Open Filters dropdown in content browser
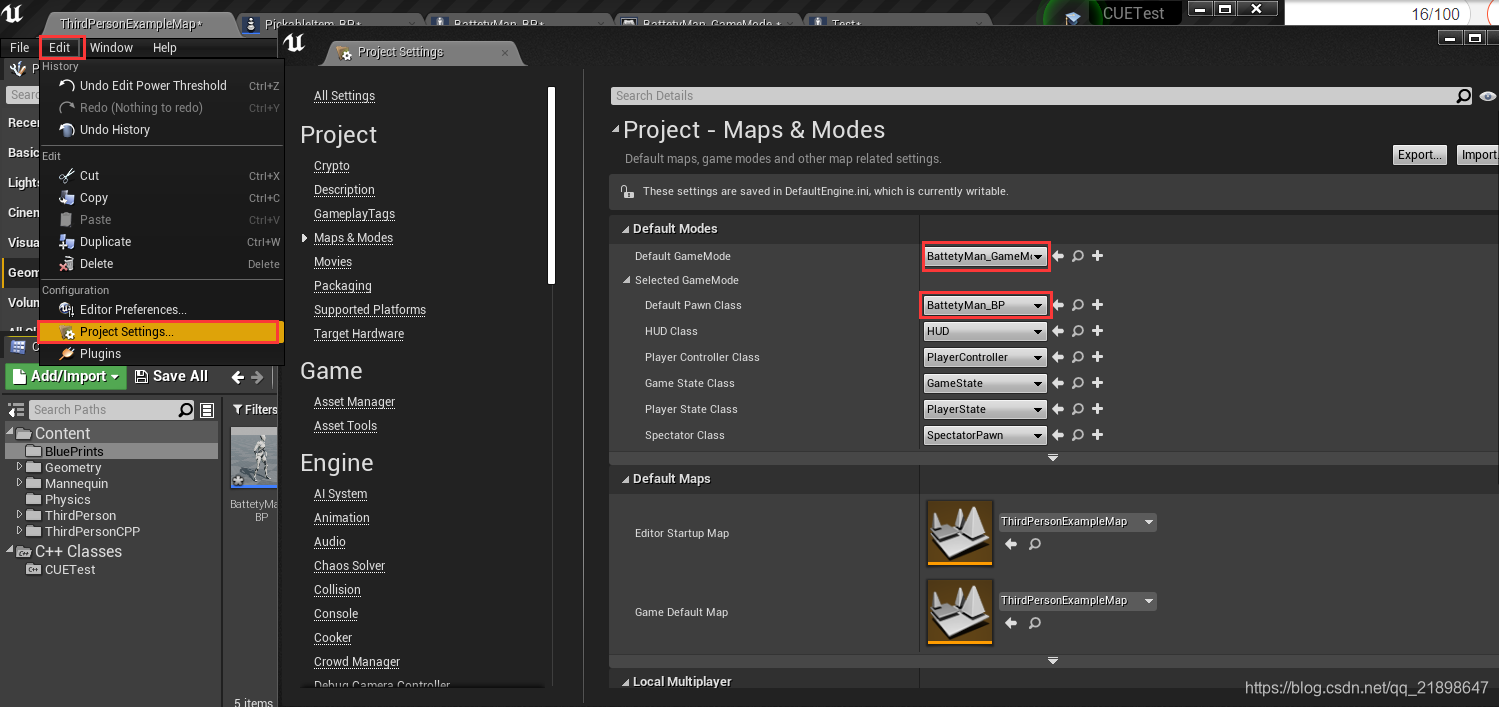 click(x=255, y=410)
